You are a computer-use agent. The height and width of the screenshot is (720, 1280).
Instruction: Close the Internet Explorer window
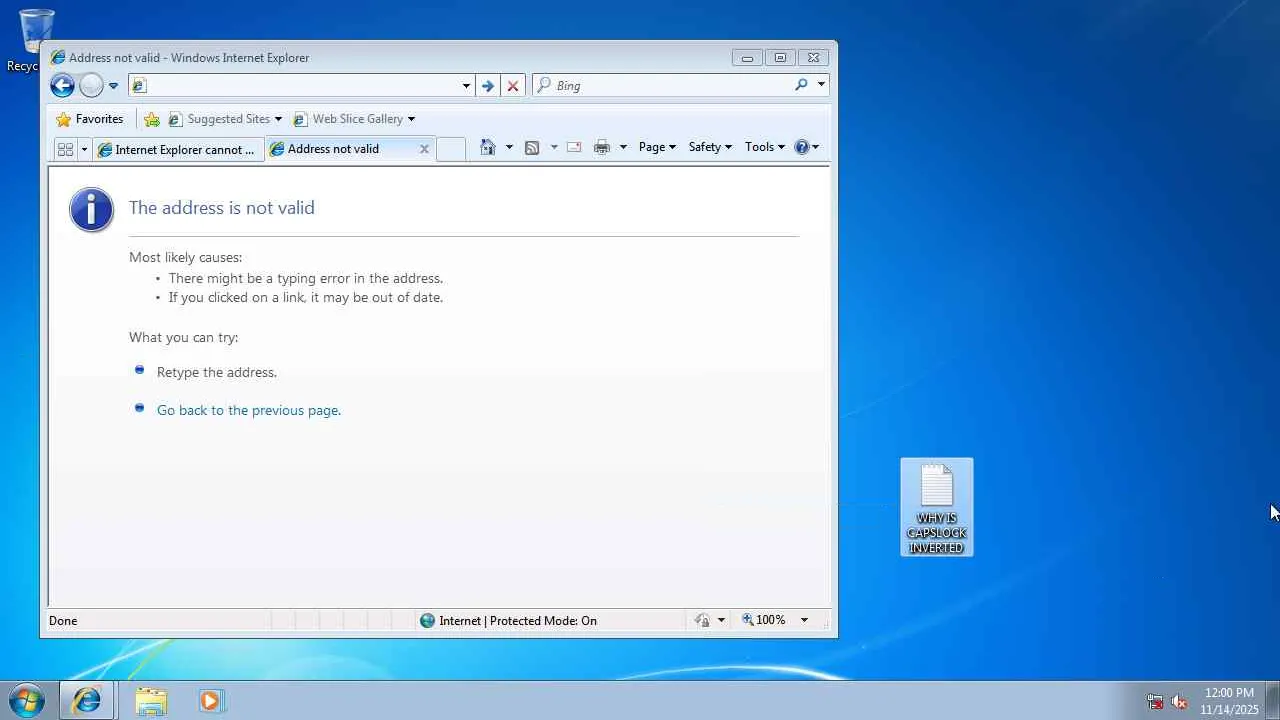click(814, 58)
